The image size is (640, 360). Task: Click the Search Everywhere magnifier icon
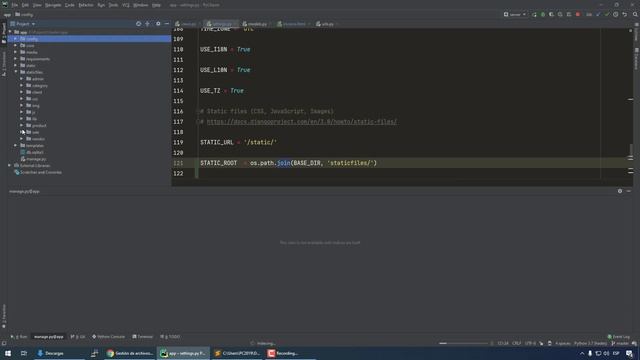click(635, 14)
